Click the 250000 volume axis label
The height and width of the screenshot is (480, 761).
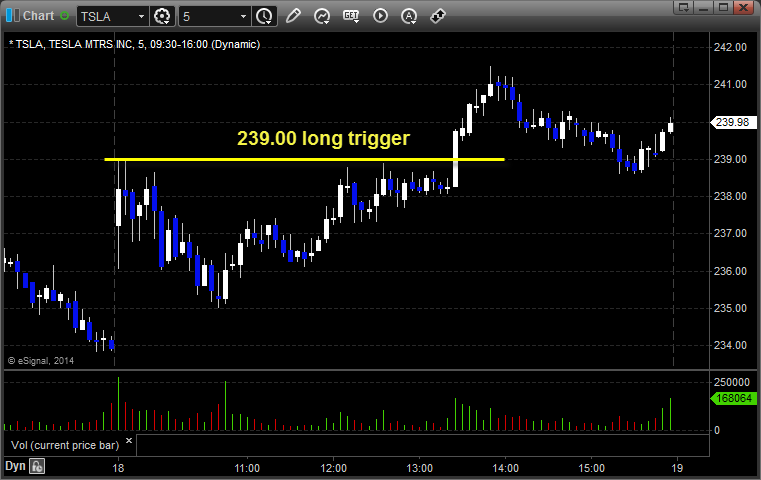732,382
